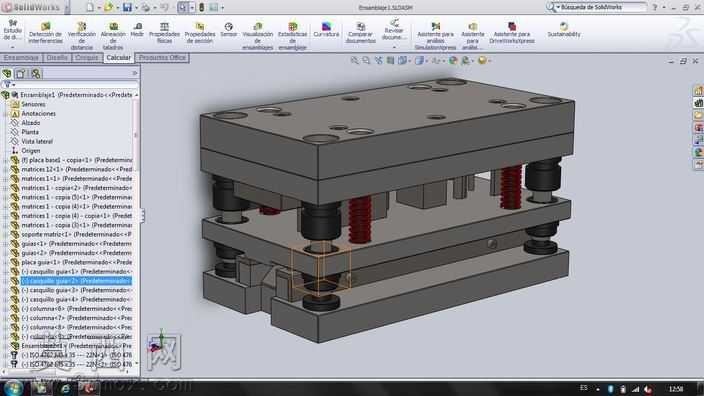Open the Help dropdown arrow in title bar
This screenshot has height=396, width=704.
click(x=664, y=8)
